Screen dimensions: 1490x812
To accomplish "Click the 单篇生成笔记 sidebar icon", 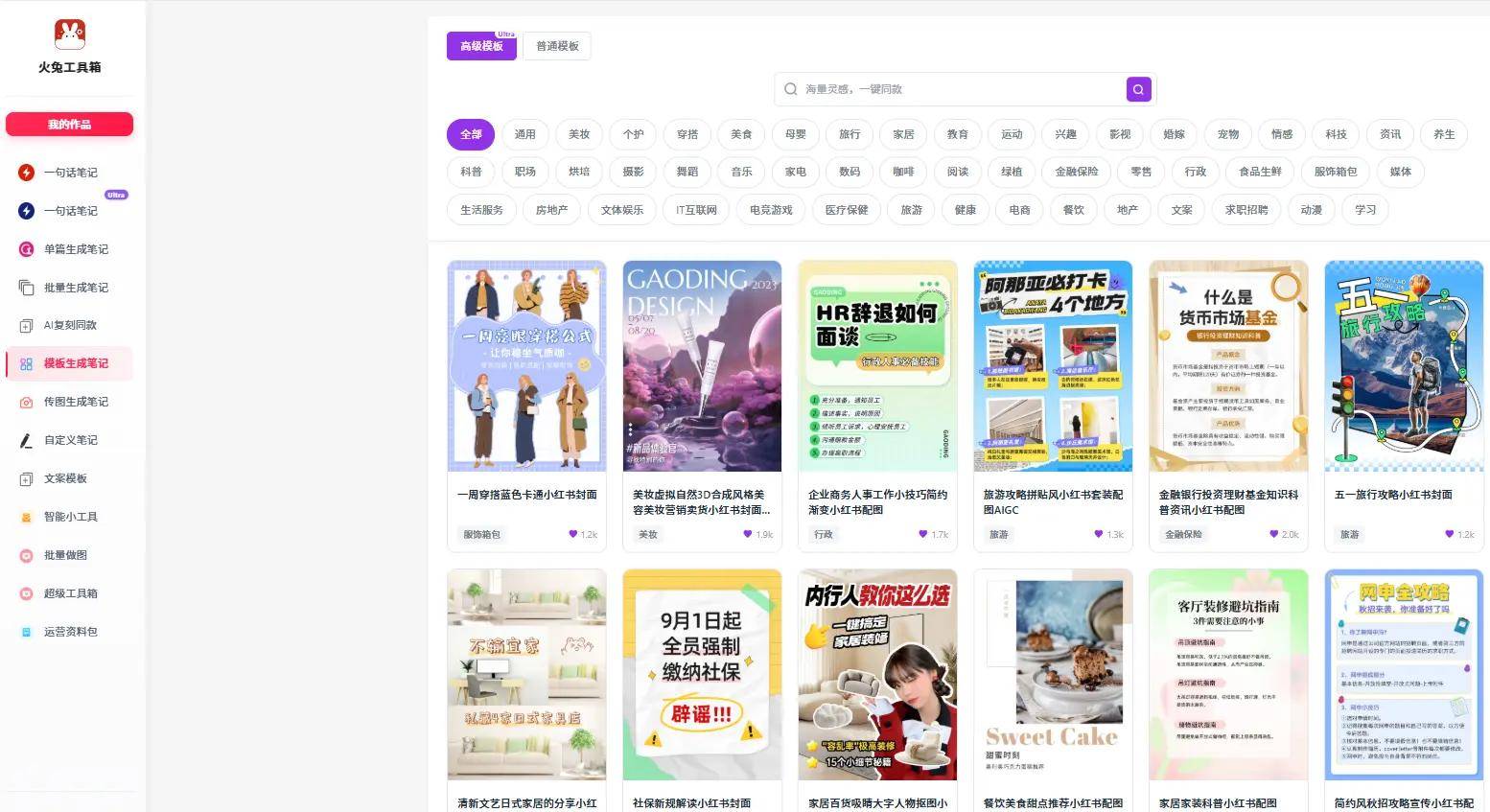I will (x=27, y=249).
